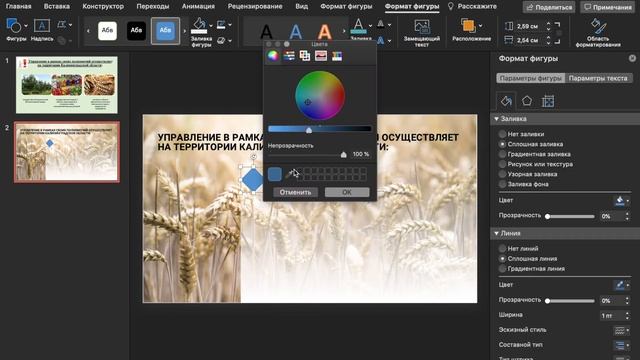Select the color sliders tab in Цвета dialog
This screenshot has height=360, width=640.
pyautogui.click(x=289, y=56)
